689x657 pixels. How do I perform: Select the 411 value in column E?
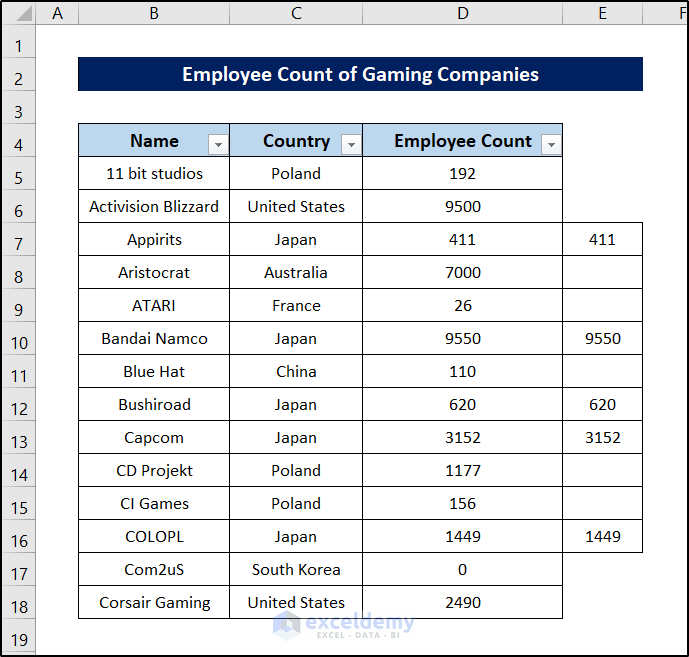(602, 239)
